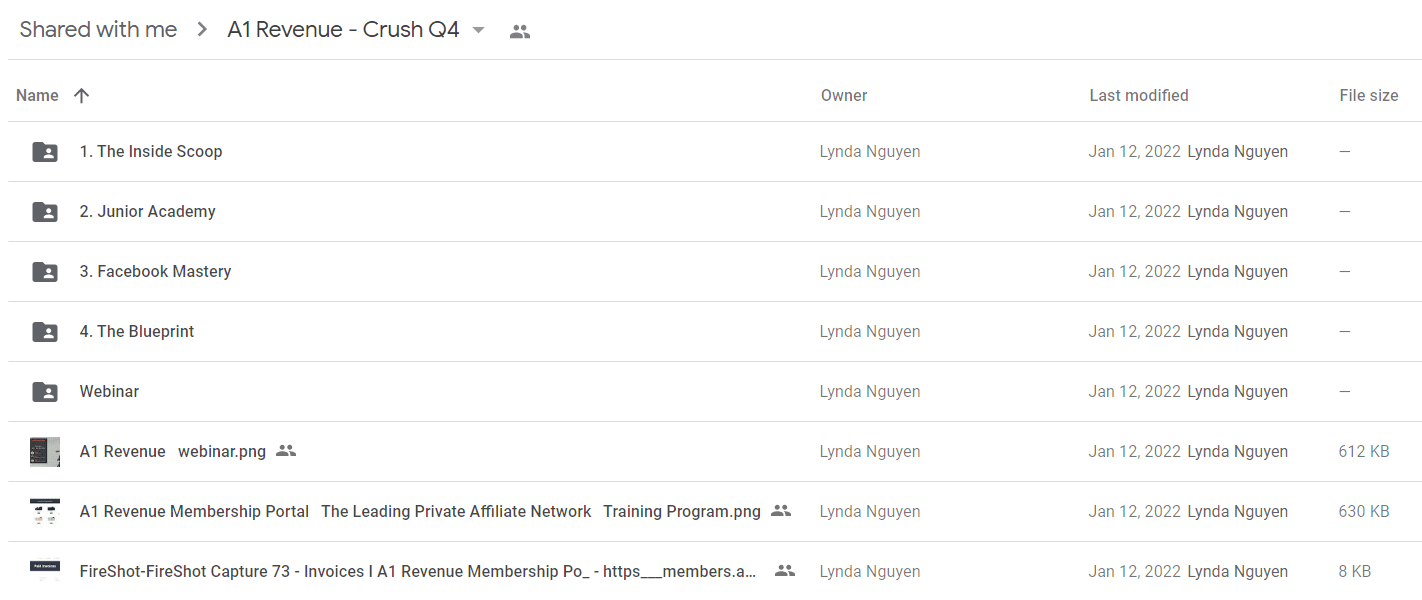1422x600 pixels.
Task: Click Jan 12, 2022 date in Junior Academy row
Action: point(1135,212)
